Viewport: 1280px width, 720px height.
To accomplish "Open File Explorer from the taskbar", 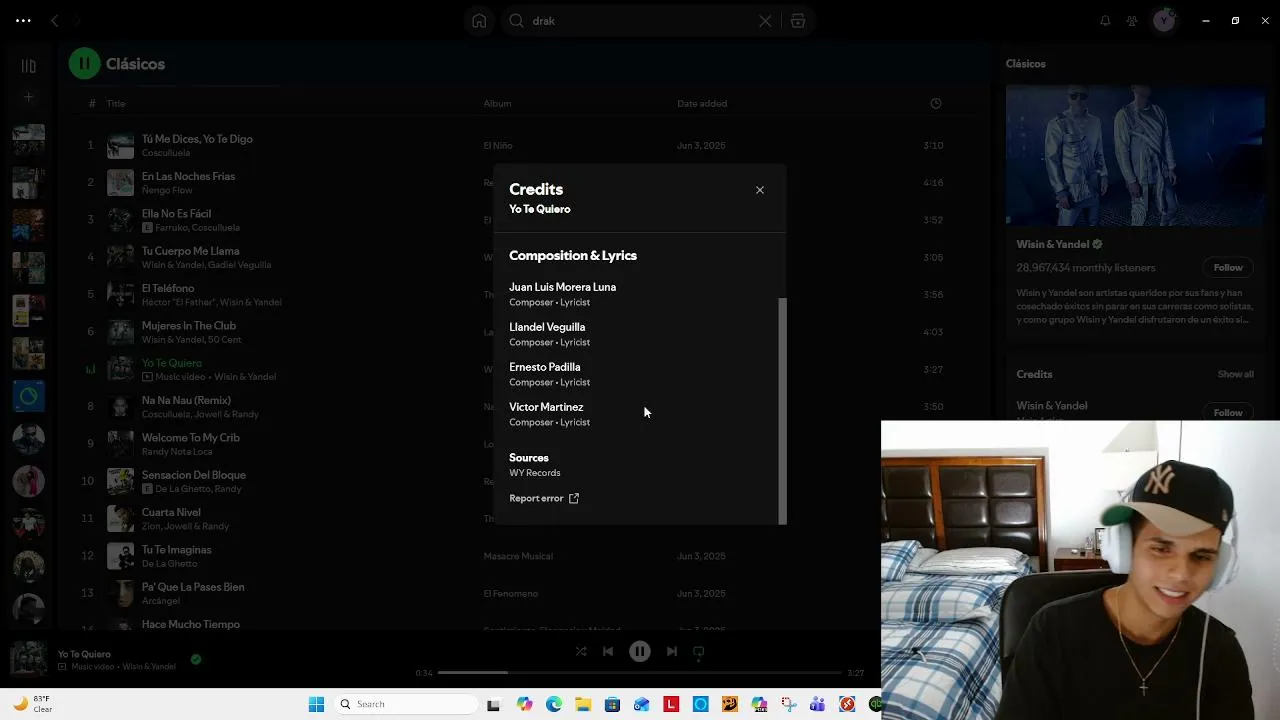I will point(583,705).
